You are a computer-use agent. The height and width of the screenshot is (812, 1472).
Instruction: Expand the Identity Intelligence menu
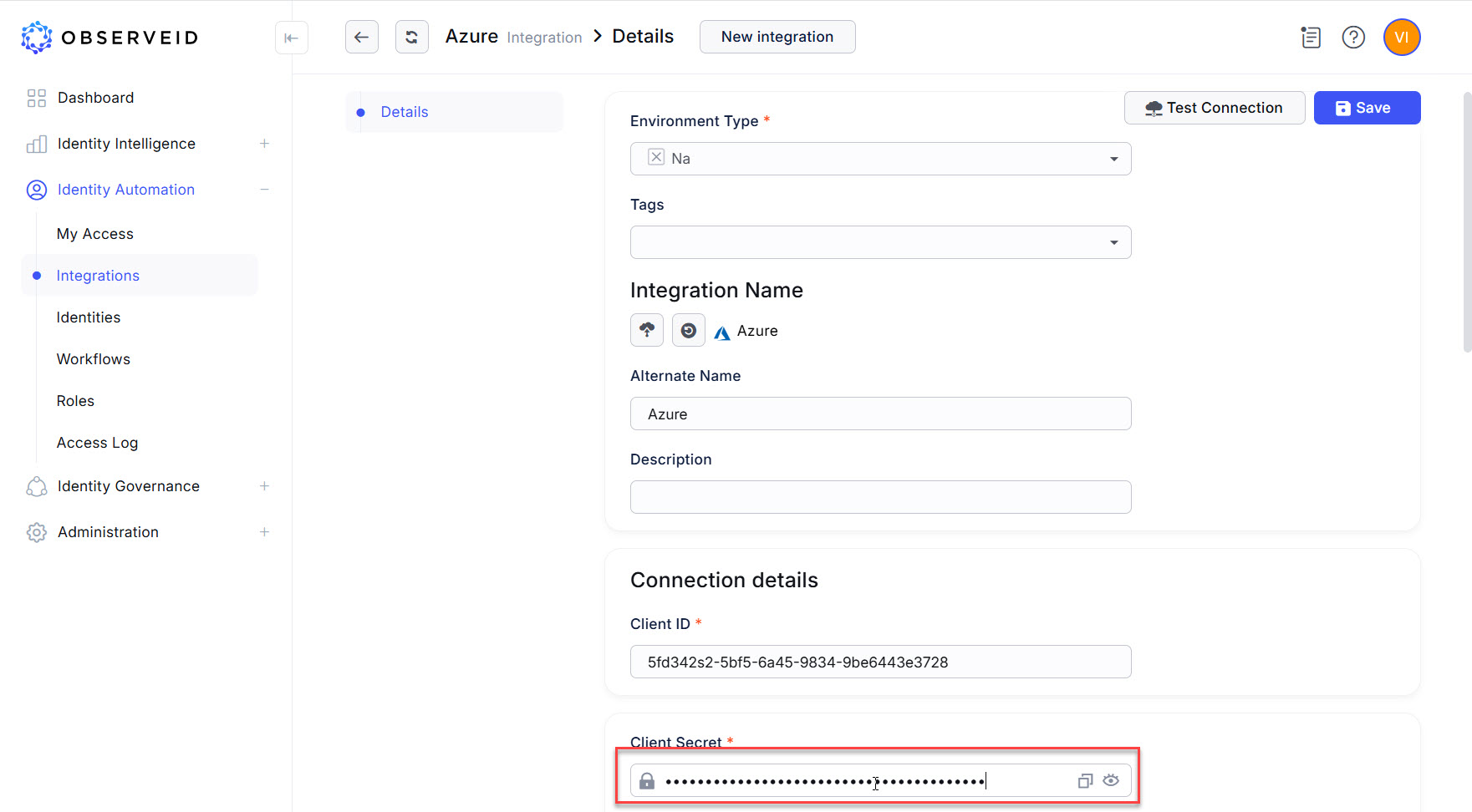pyautogui.click(x=264, y=144)
